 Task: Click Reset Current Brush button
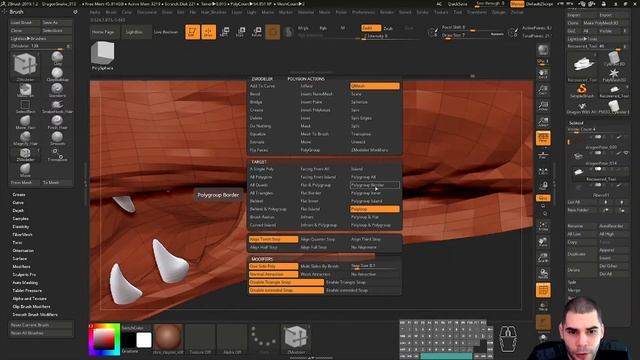[x=41, y=325]
